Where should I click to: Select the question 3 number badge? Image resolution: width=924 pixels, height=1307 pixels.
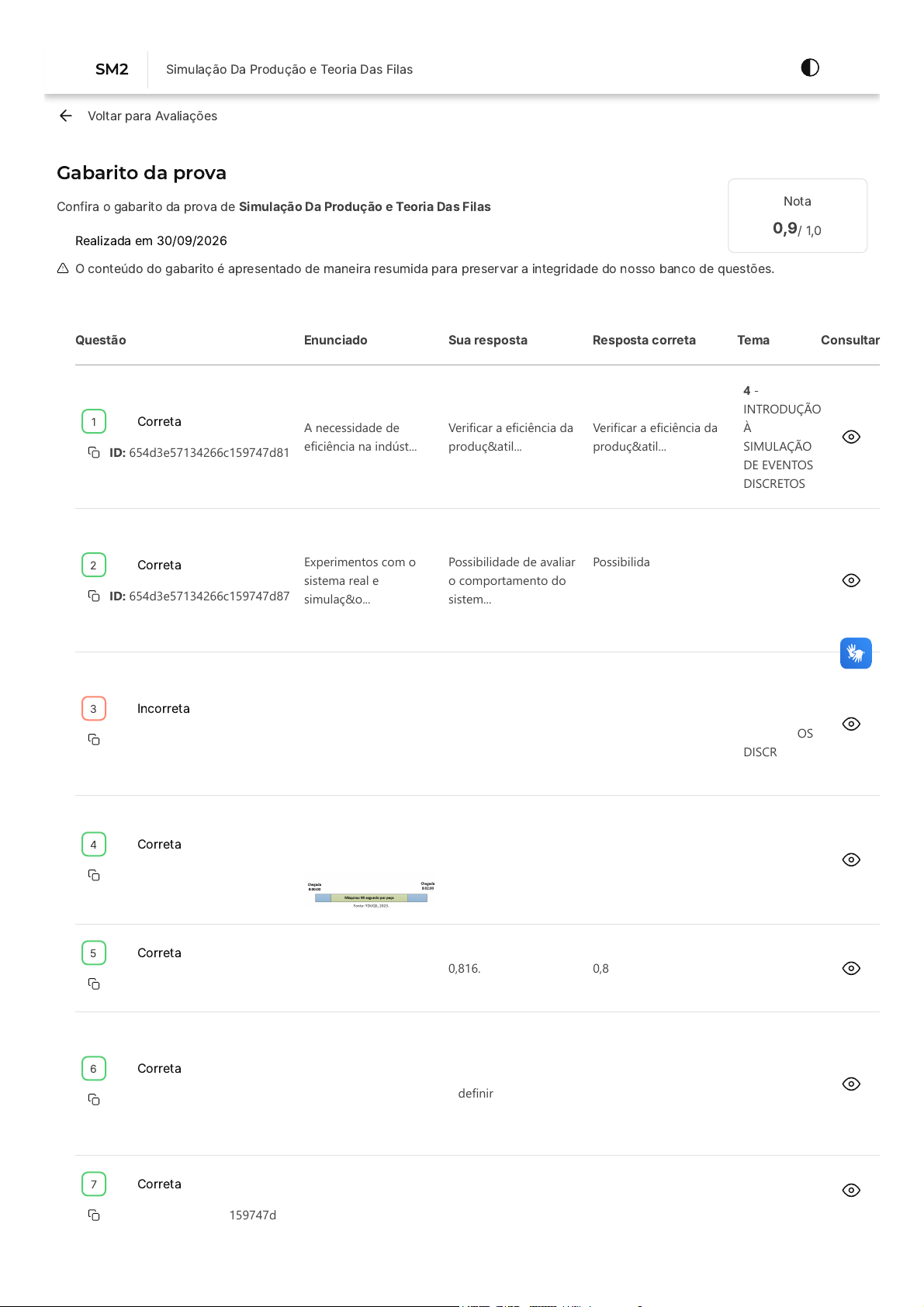(94, 708)
